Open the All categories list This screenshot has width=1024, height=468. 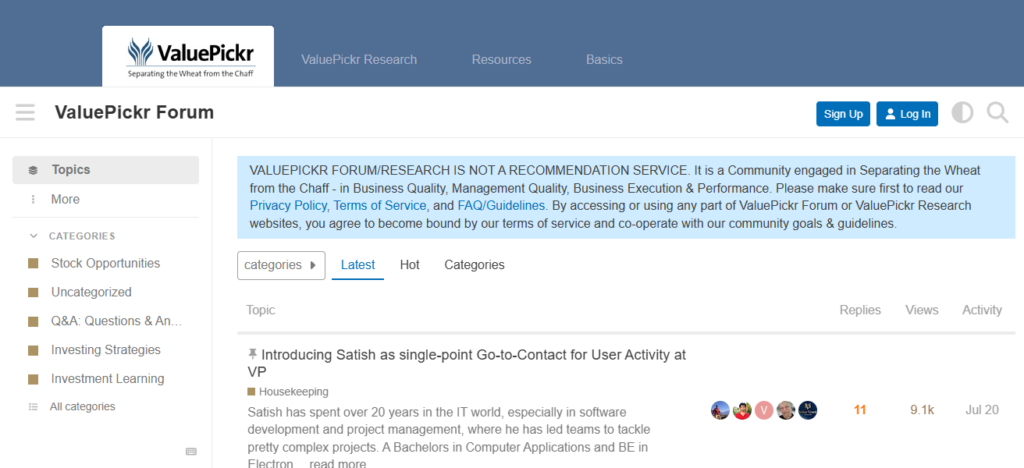coord(82,407)
